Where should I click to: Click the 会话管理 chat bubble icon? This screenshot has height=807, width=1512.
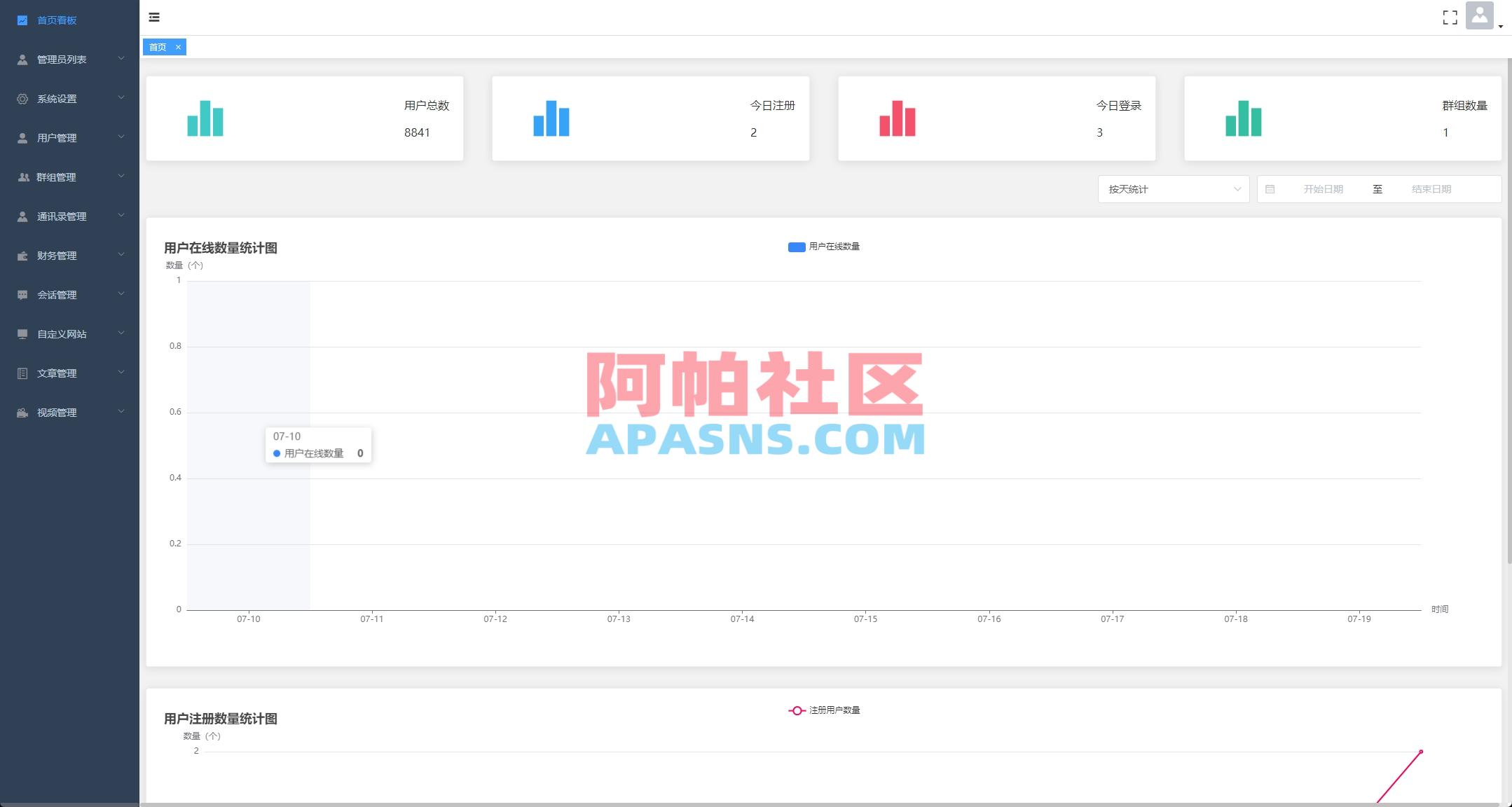21,295
